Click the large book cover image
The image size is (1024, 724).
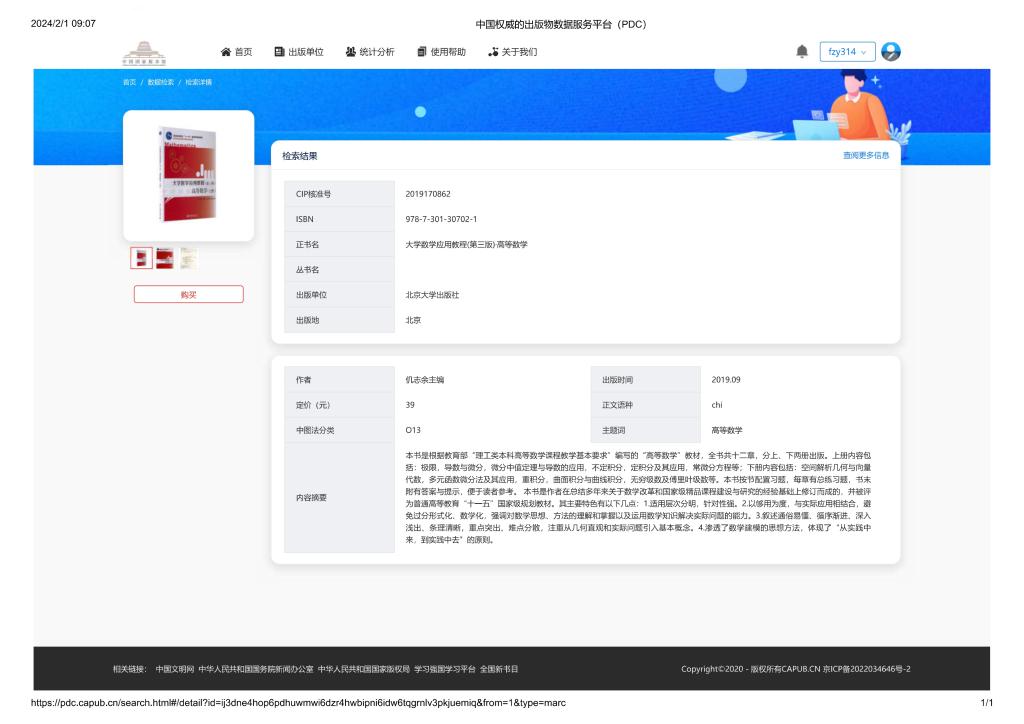point(188,174)
